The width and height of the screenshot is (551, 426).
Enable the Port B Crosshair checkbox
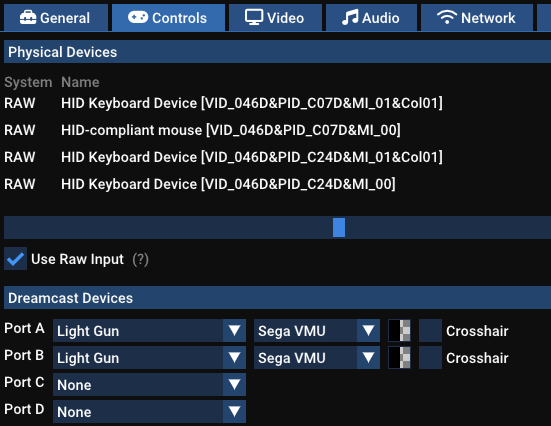pyautogui.click(x=430, y=358)
